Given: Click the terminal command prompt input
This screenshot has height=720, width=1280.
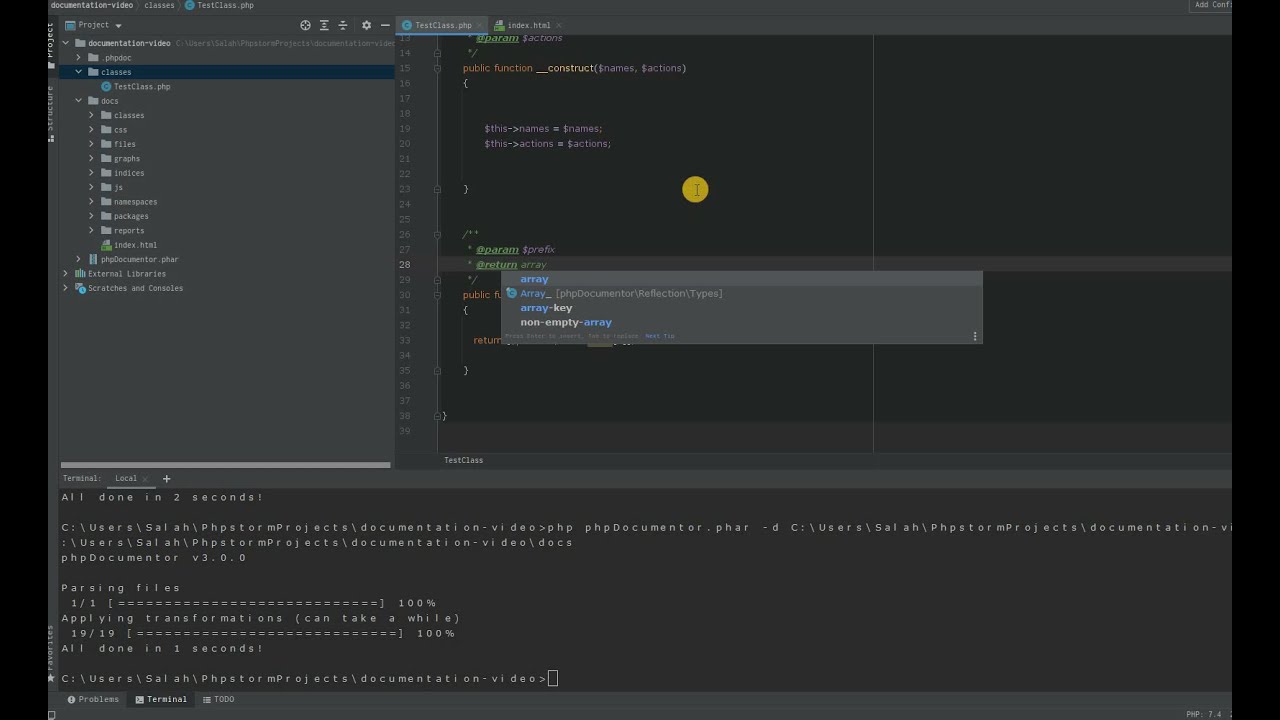Looking at the screenshot, I should click(x=553, y=679).
